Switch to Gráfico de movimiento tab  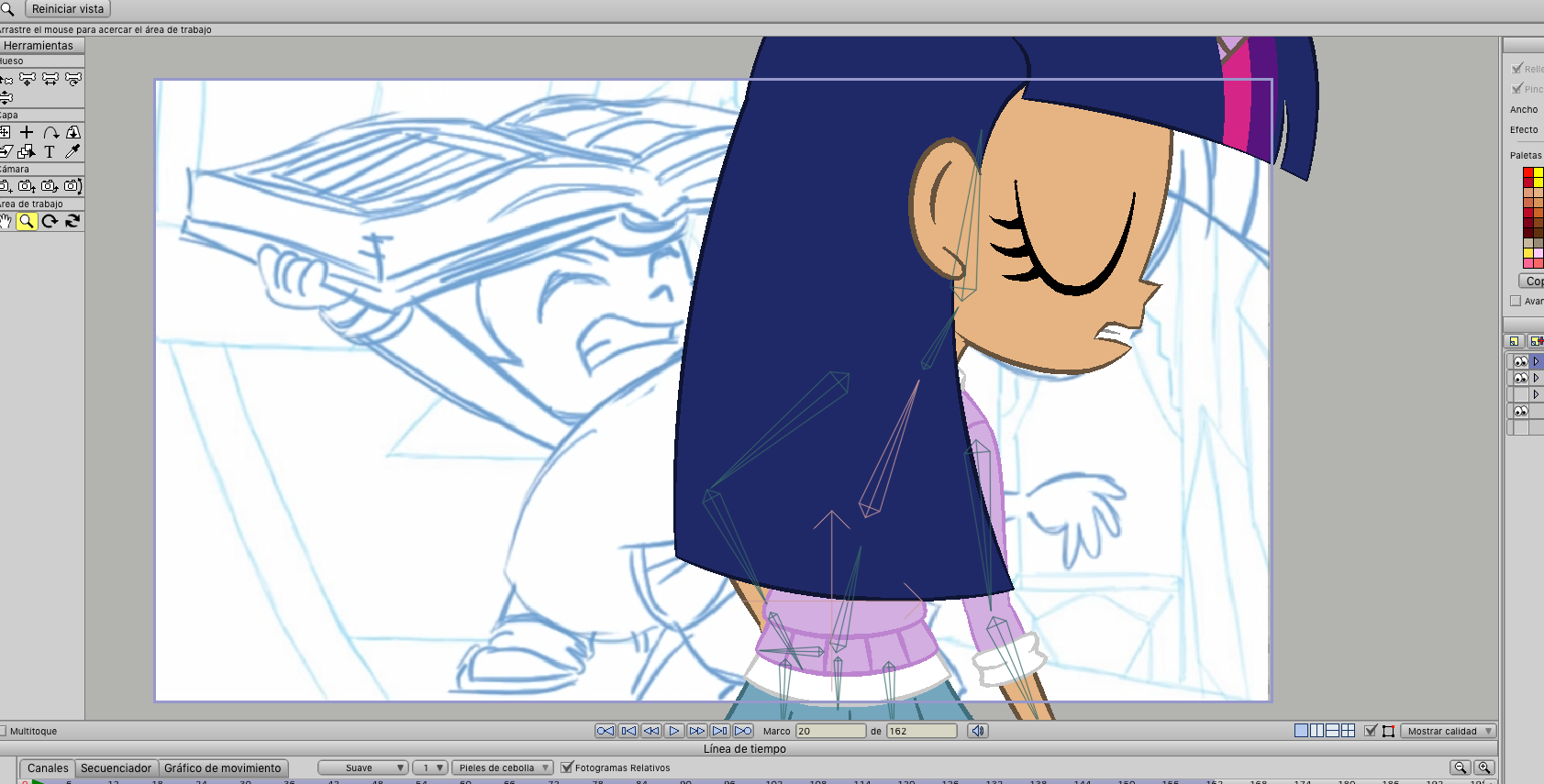pos(223,768)
